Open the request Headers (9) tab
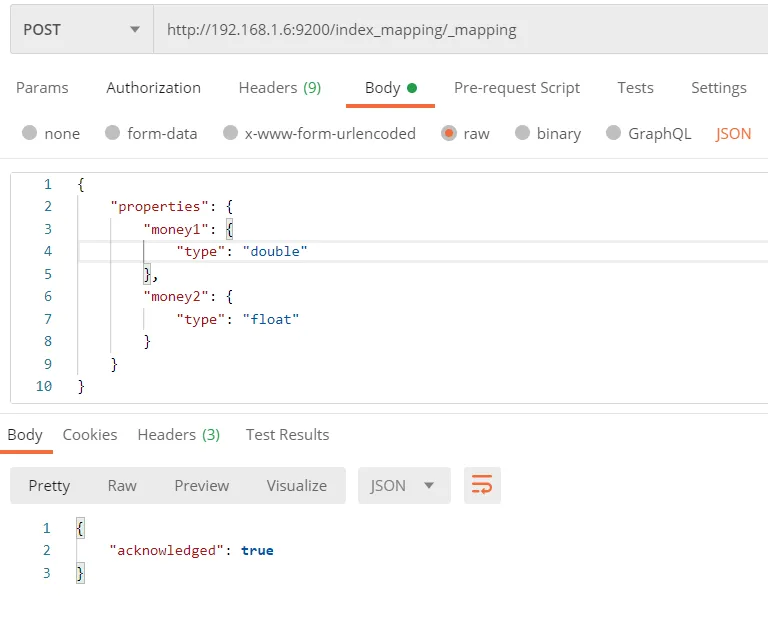 pyautogui.click(x=279, y=88)
